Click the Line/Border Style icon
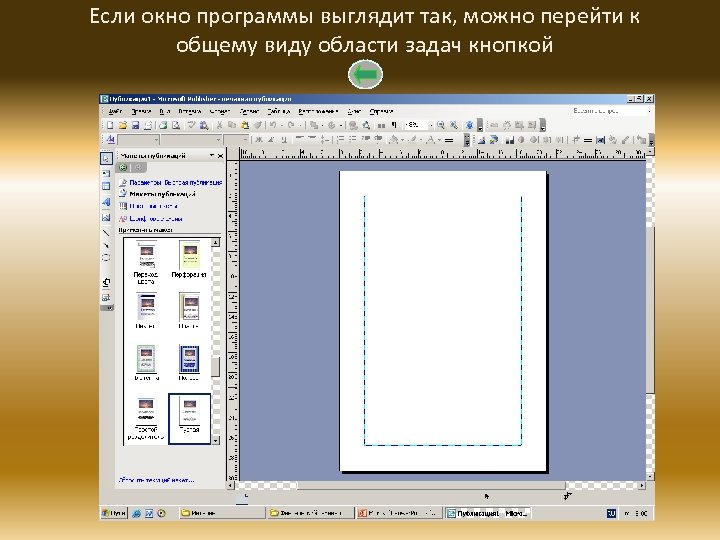 [449, 140]
